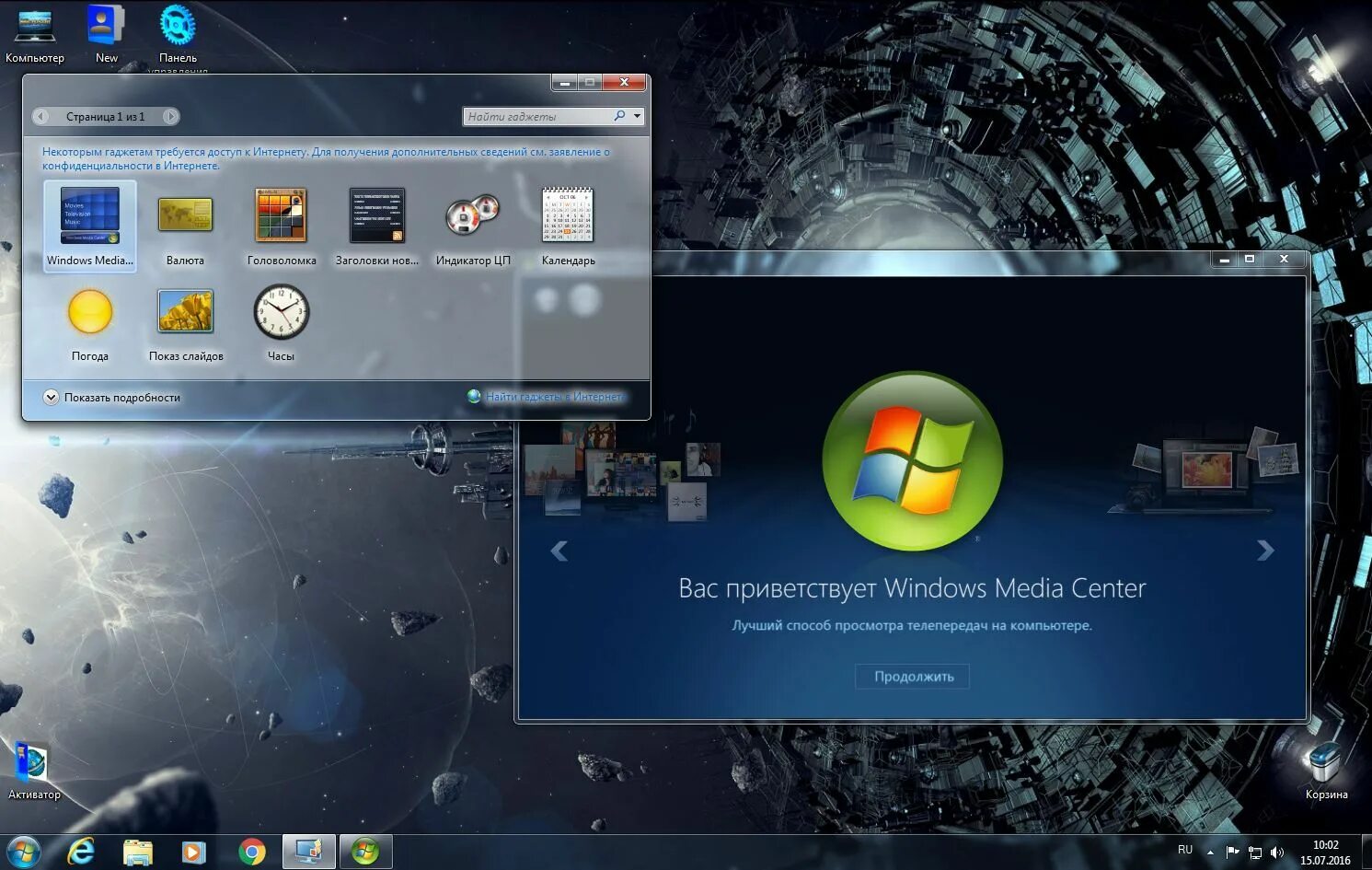Open the Компьютер desktop icon
The height and width of the screenshot is (870, 1372).
coord(35,34)
